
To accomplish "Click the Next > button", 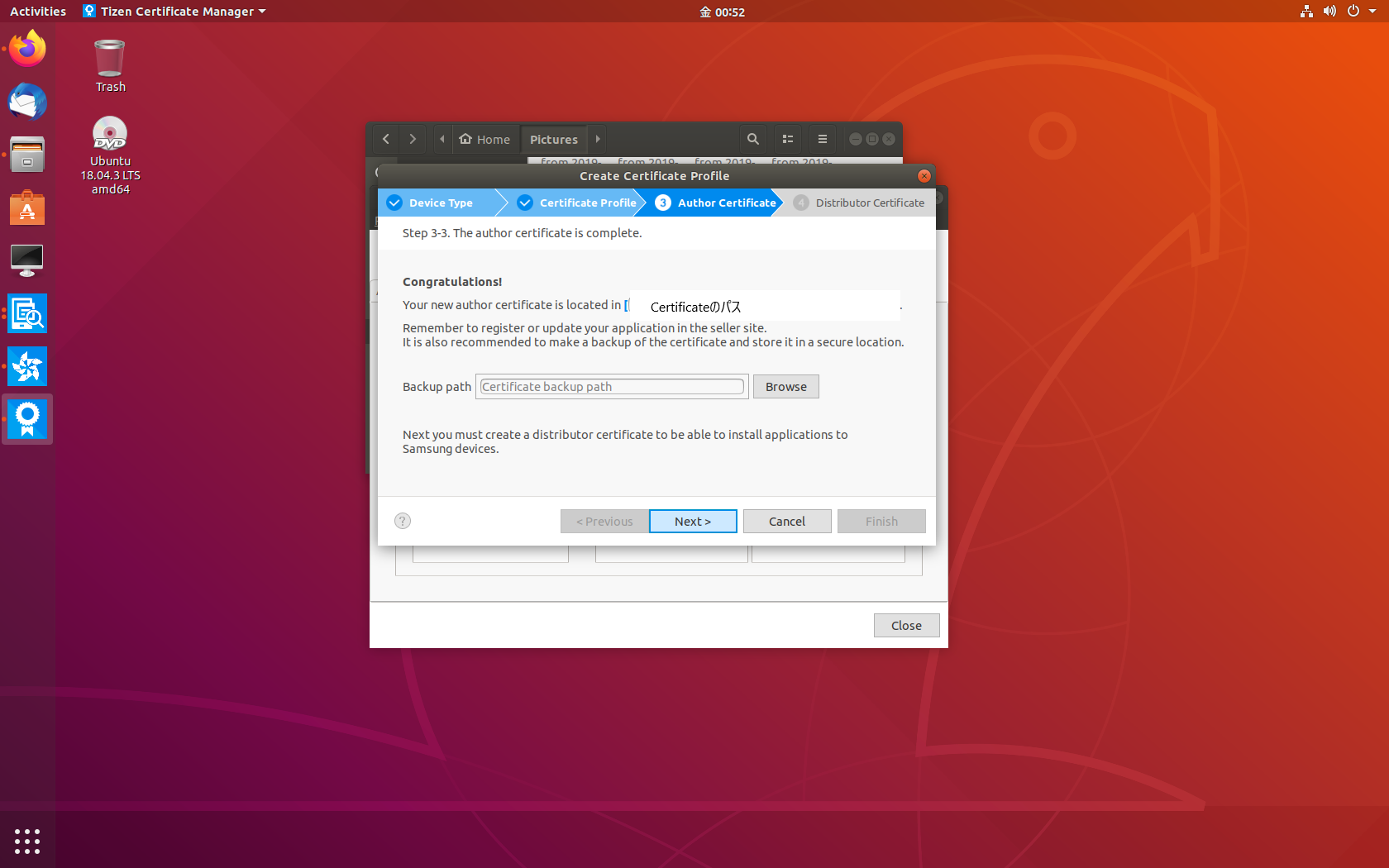I will tap(693, 522).
